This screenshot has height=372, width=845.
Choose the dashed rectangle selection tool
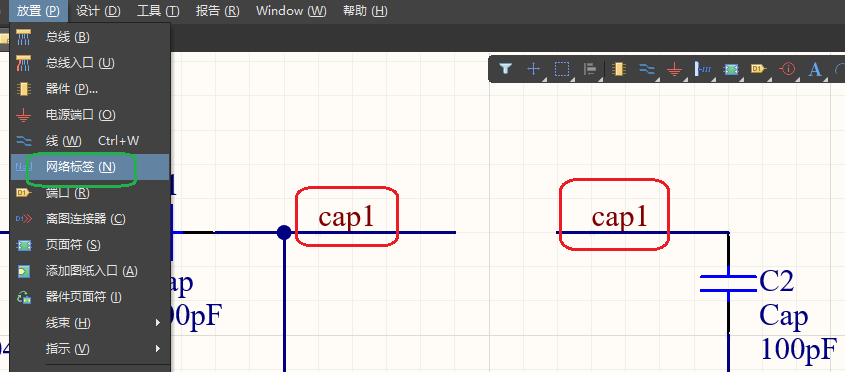(562, 69)
